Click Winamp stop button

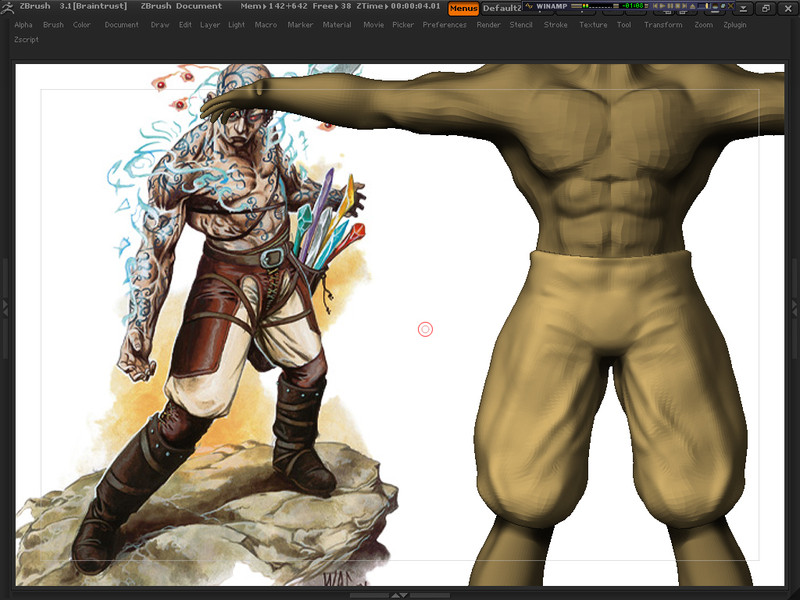tap(678, 6)
